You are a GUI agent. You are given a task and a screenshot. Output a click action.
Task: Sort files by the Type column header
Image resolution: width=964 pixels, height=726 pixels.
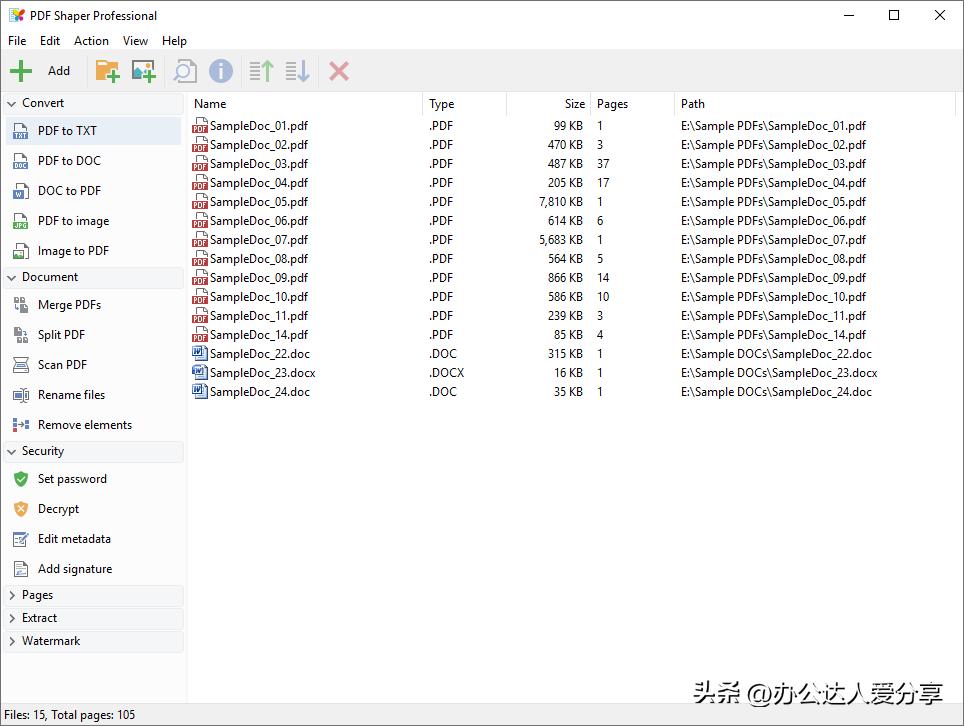[464, 104]
